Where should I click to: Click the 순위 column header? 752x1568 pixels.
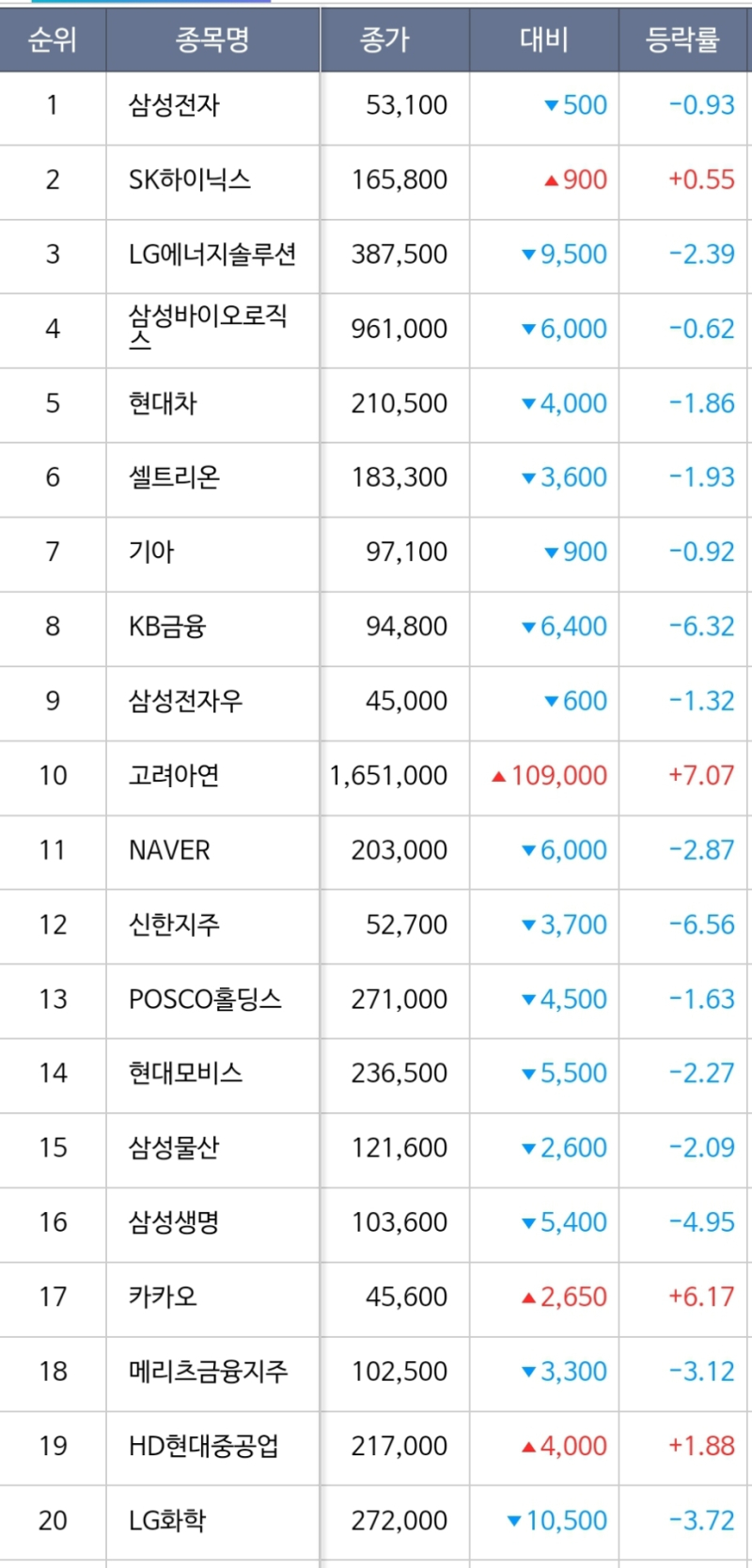(53, 39)
